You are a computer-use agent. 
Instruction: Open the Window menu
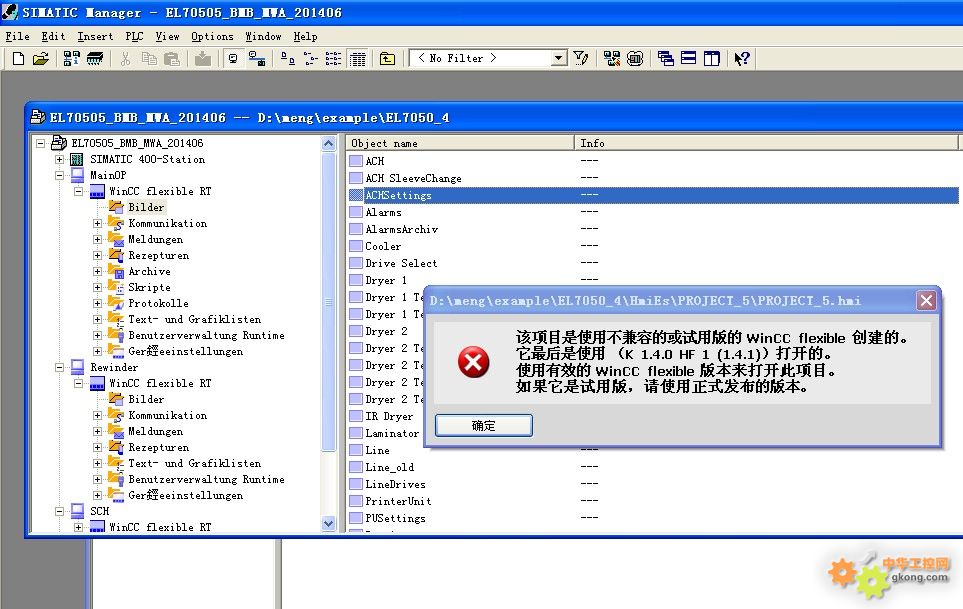click(263, 36)
